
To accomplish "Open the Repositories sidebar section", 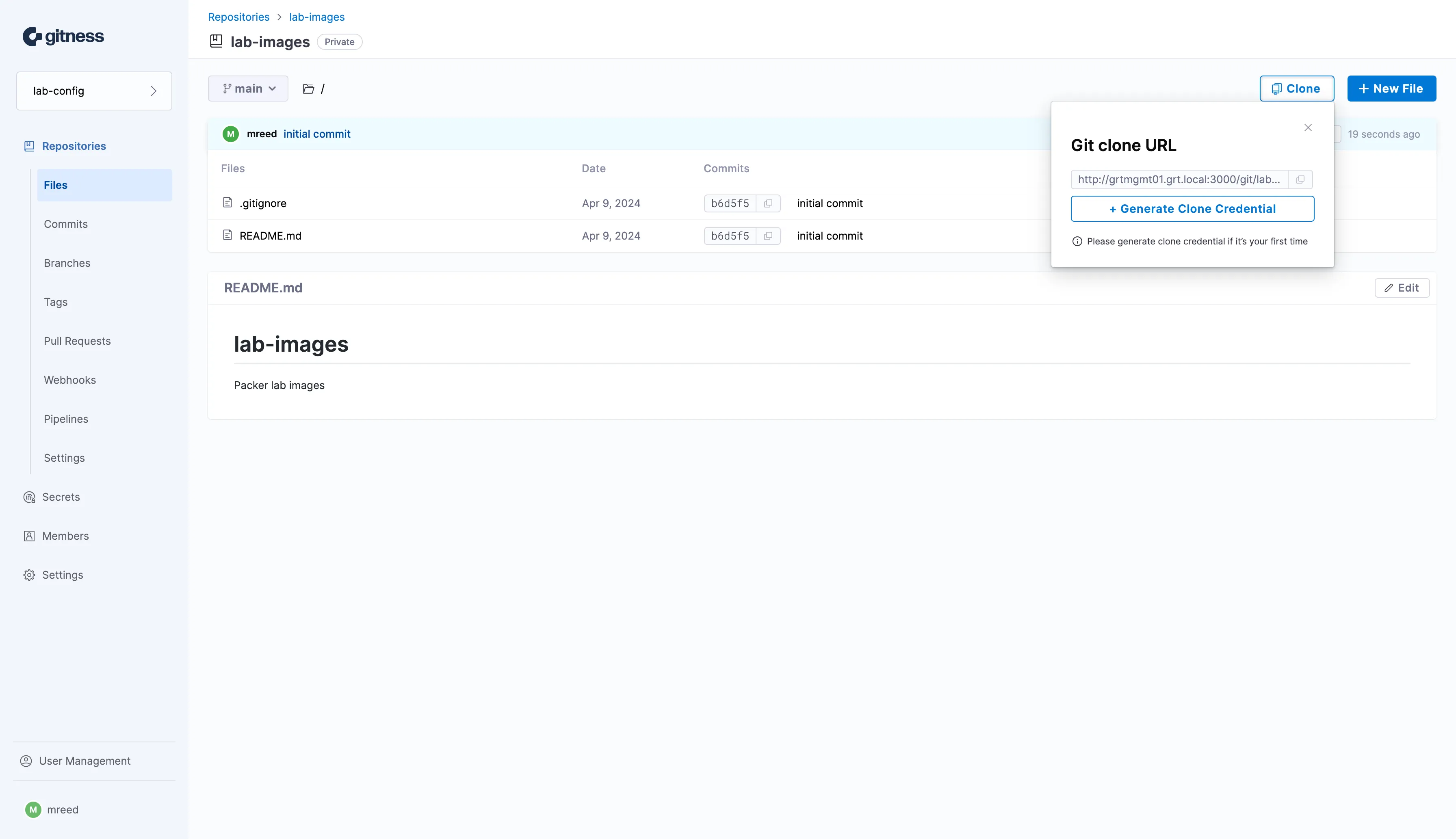I will click(x=65, y=146).
